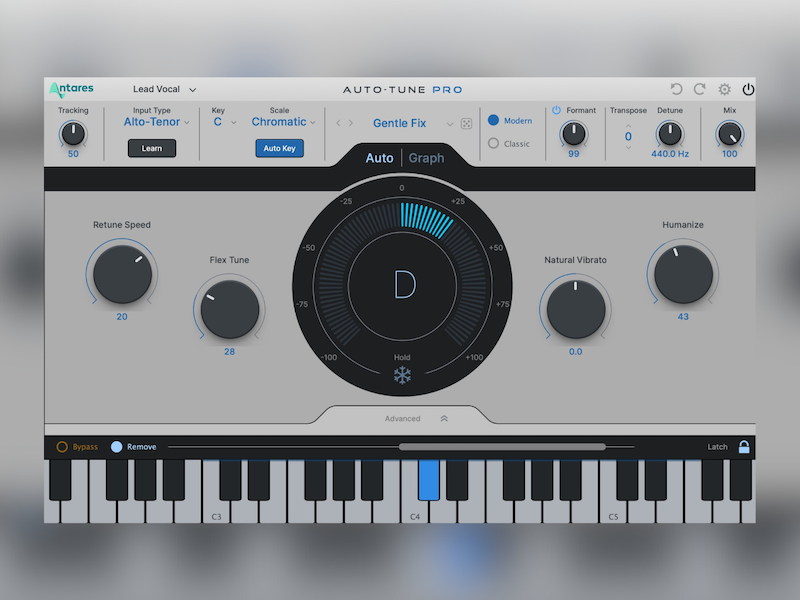Select the Modern mode radio button

click(493, 120)
